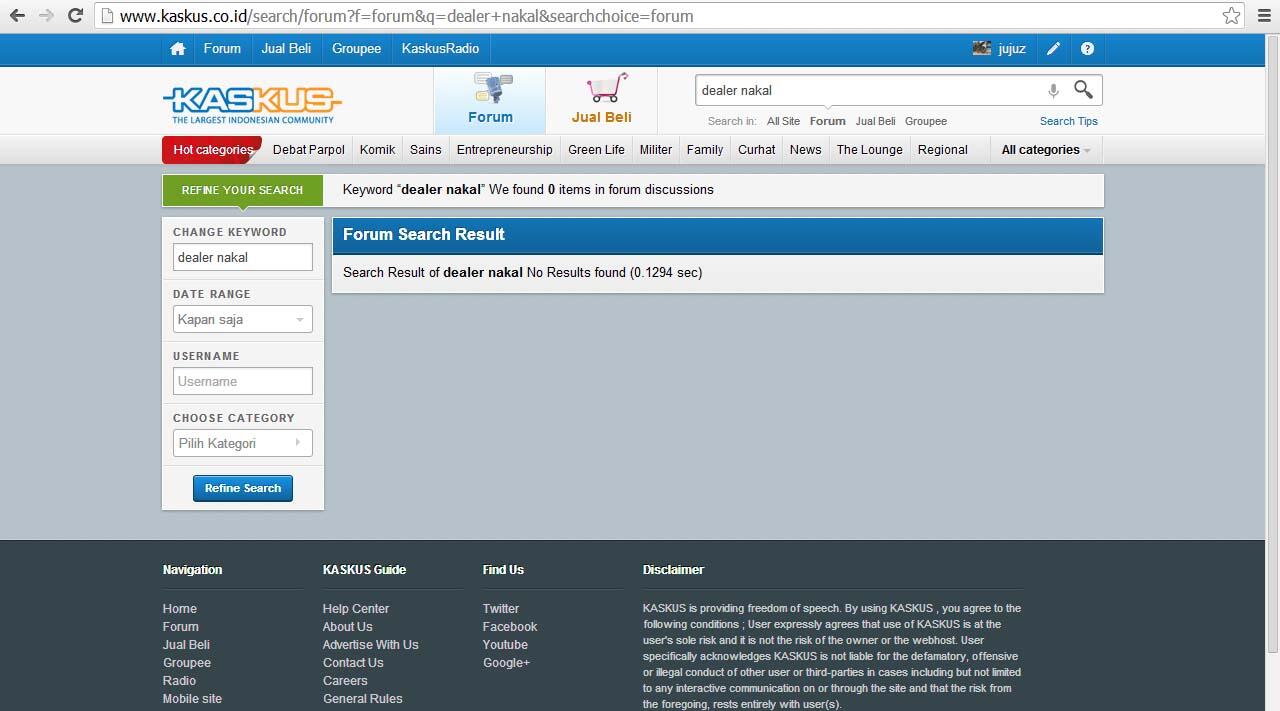Click the address bar URL
The width and height of the screenshot is (1280, 711).
[658, 16]
